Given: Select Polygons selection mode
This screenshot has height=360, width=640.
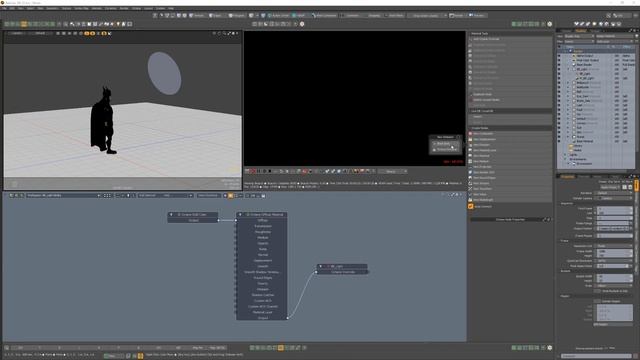Looking at the screenshot, I should pos(237,16).
